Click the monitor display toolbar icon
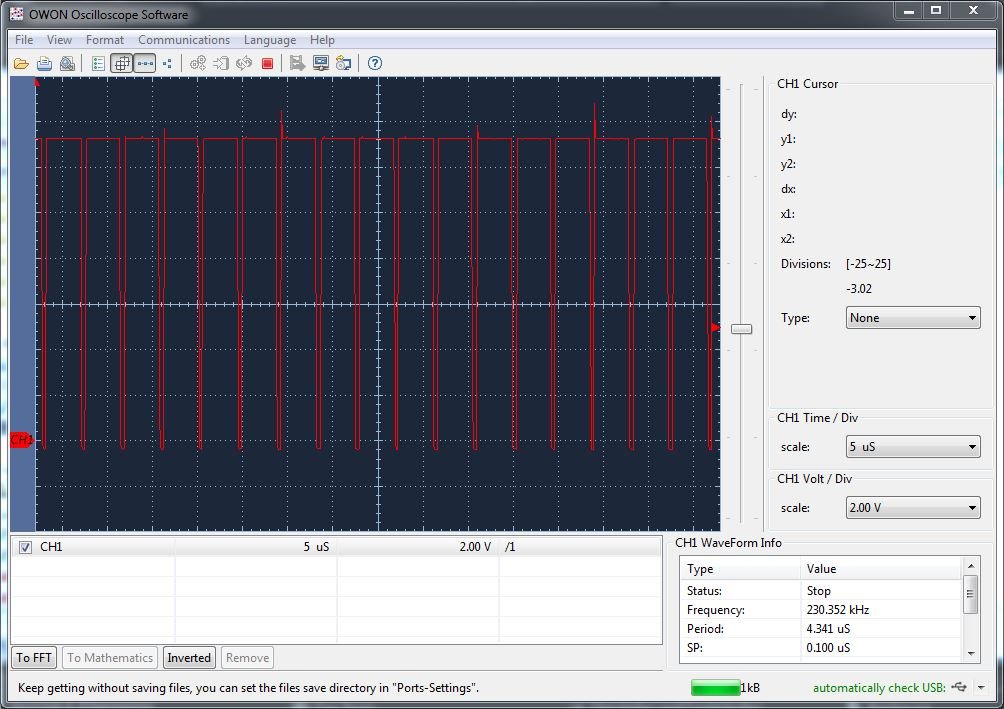The image size is (1004, 709). pos(321,63)
